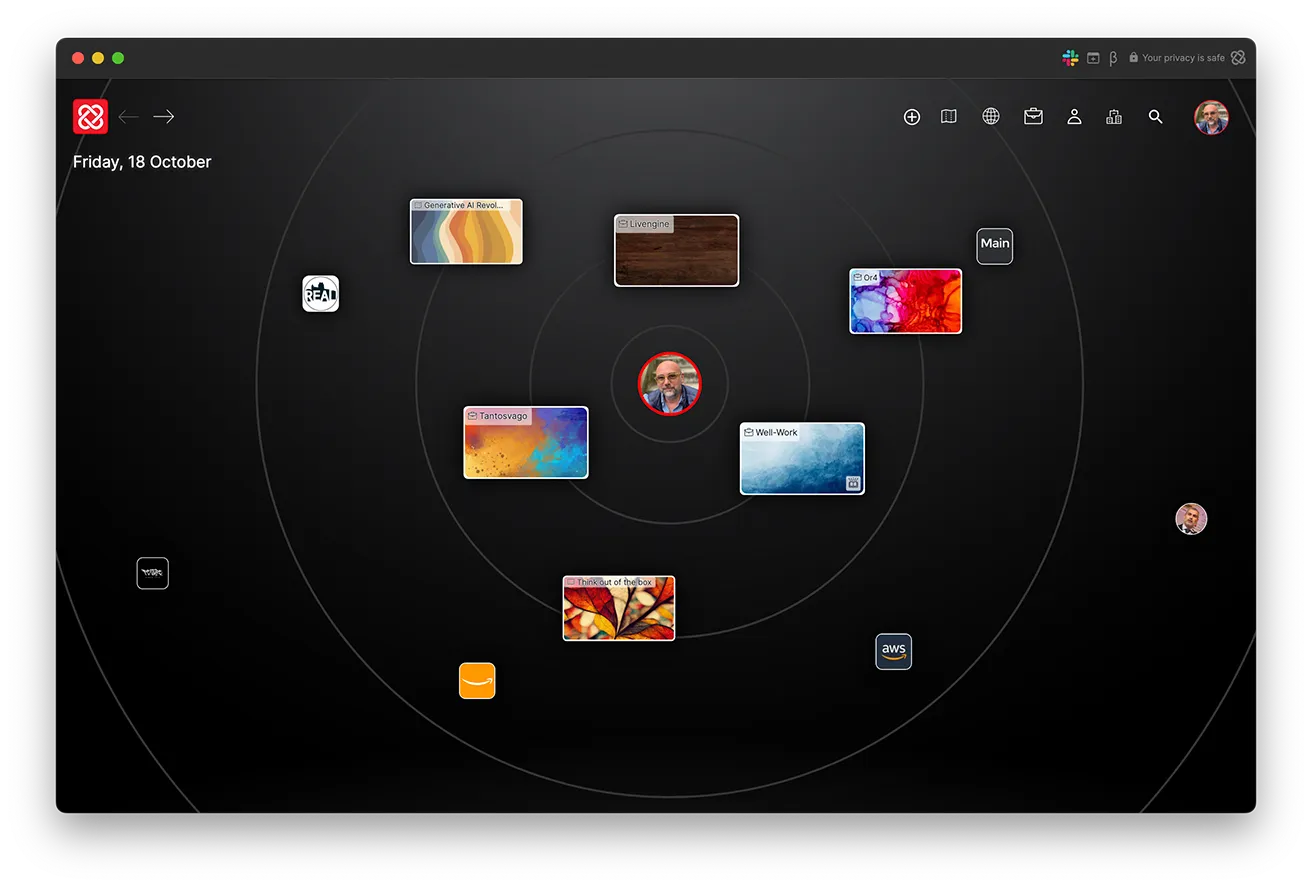Open the READ app tile
This screenshot has height=887, width=1312.
(x=321, y=294)
